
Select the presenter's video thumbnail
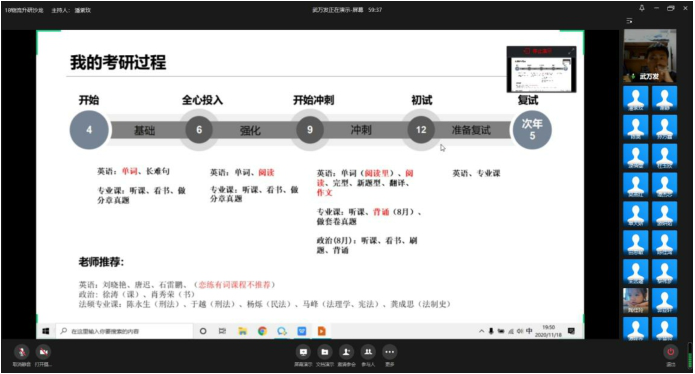[x=650, y=56]
